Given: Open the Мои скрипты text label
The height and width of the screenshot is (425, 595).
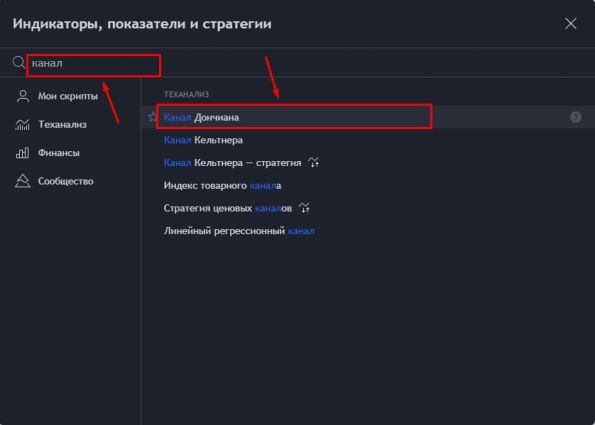Looking at the screenshot, I should coord(68,96).
